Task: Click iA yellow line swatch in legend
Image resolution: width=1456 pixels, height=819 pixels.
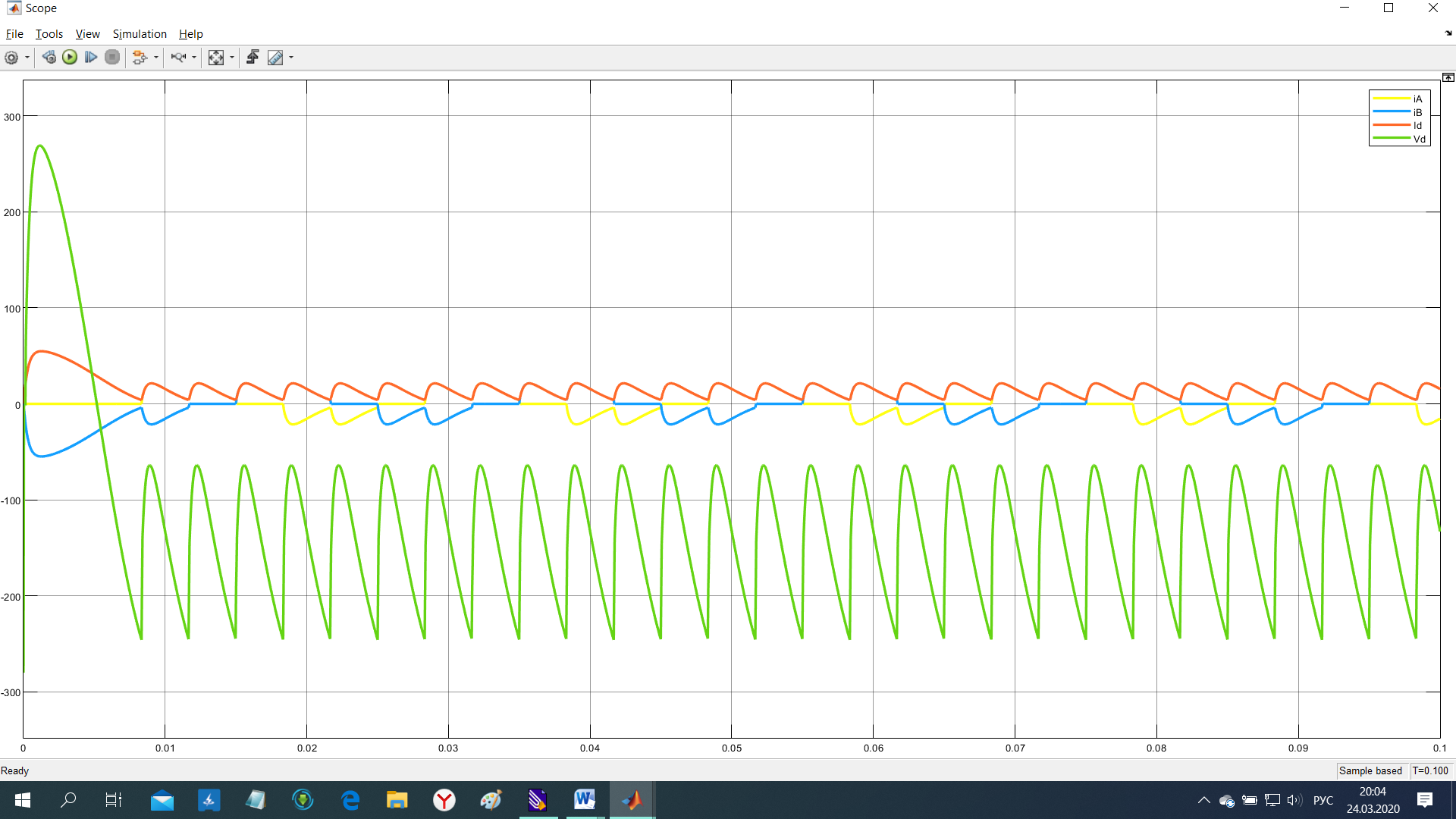Action: tap(1391, 99)
